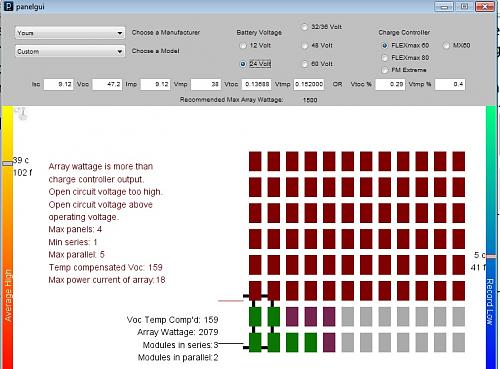Click the Voc input field
The image size is (500, 369).
pyautogui.click(x=107, y=84)
